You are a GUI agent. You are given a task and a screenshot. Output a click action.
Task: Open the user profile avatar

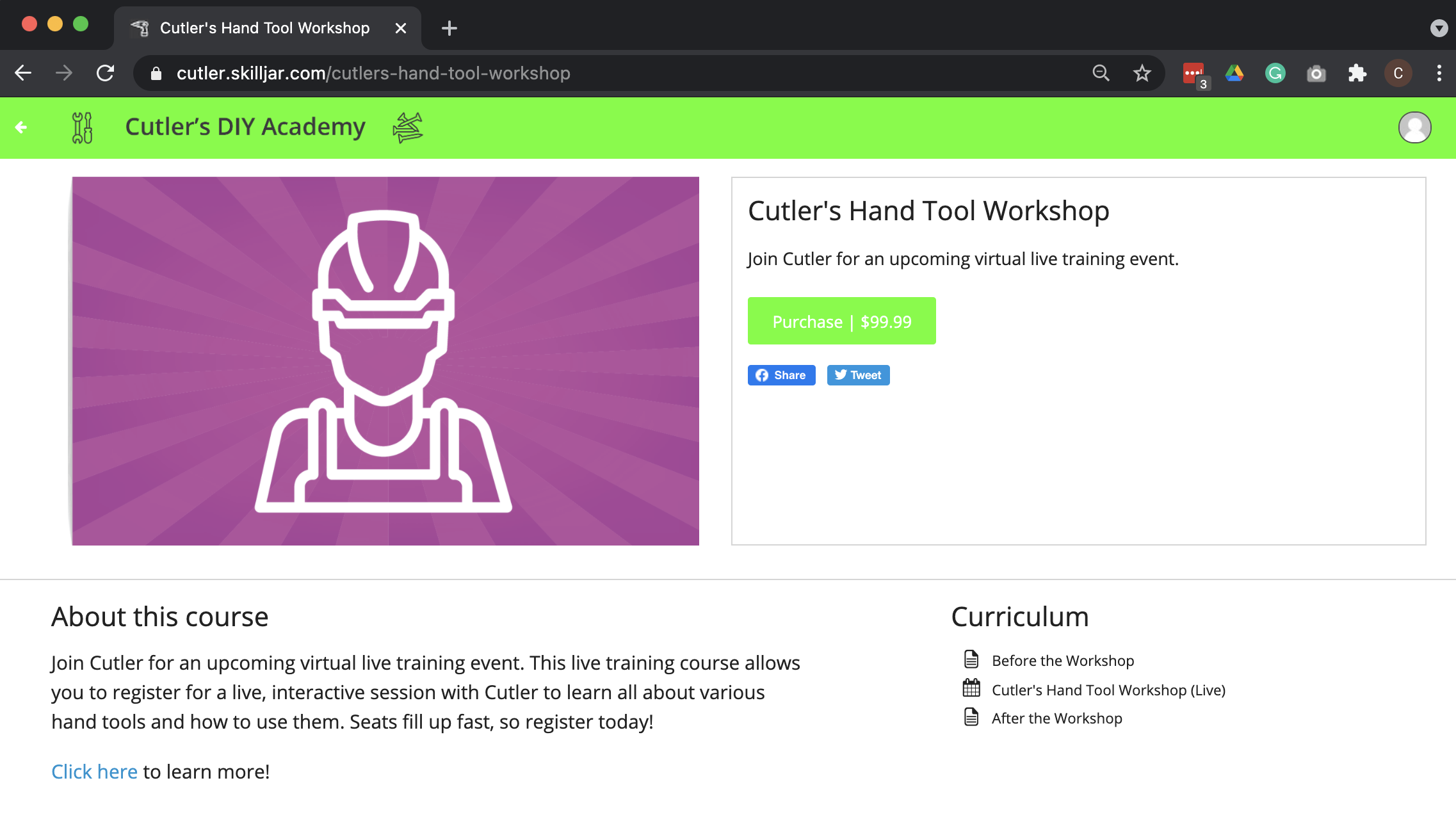point(1414,127)
